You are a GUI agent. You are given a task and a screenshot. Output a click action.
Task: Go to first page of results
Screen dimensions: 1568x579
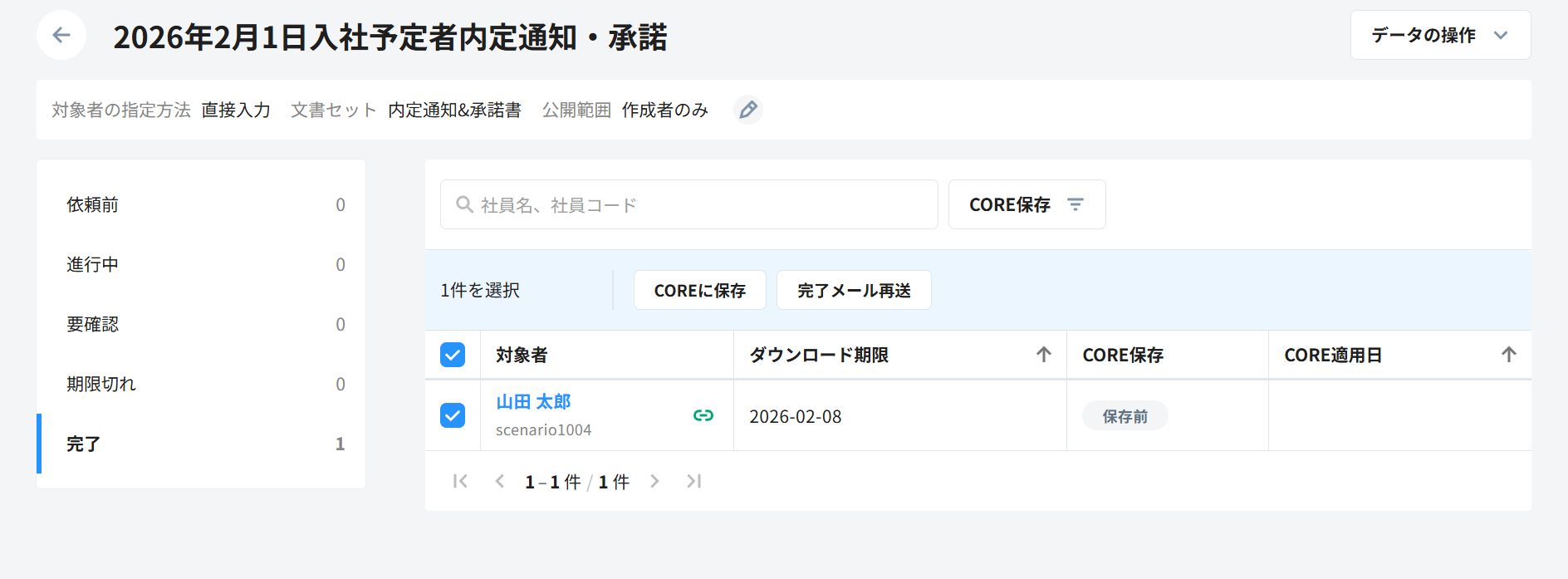[x=460, y=481]
